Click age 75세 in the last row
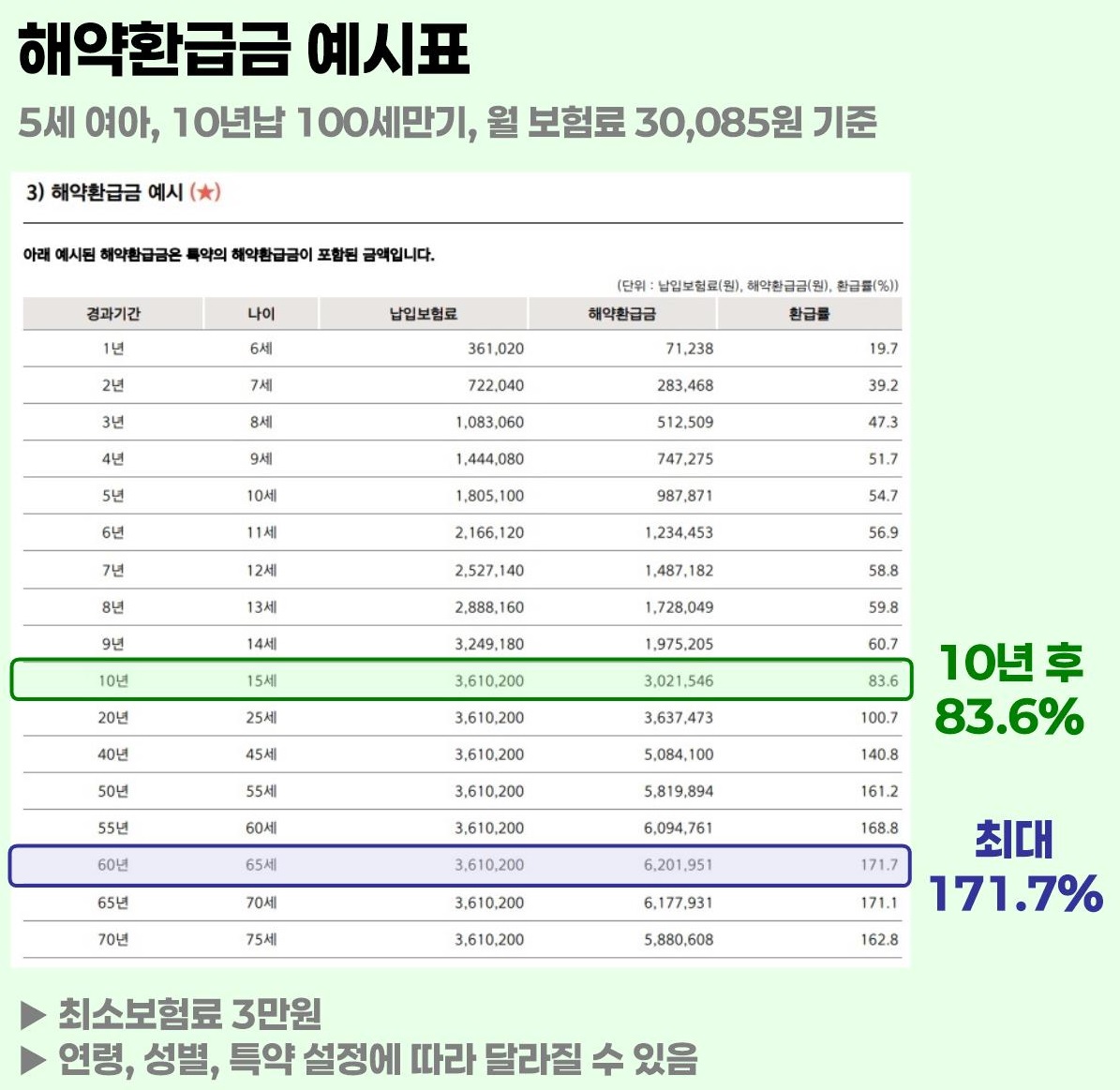 tap(261, 939)
